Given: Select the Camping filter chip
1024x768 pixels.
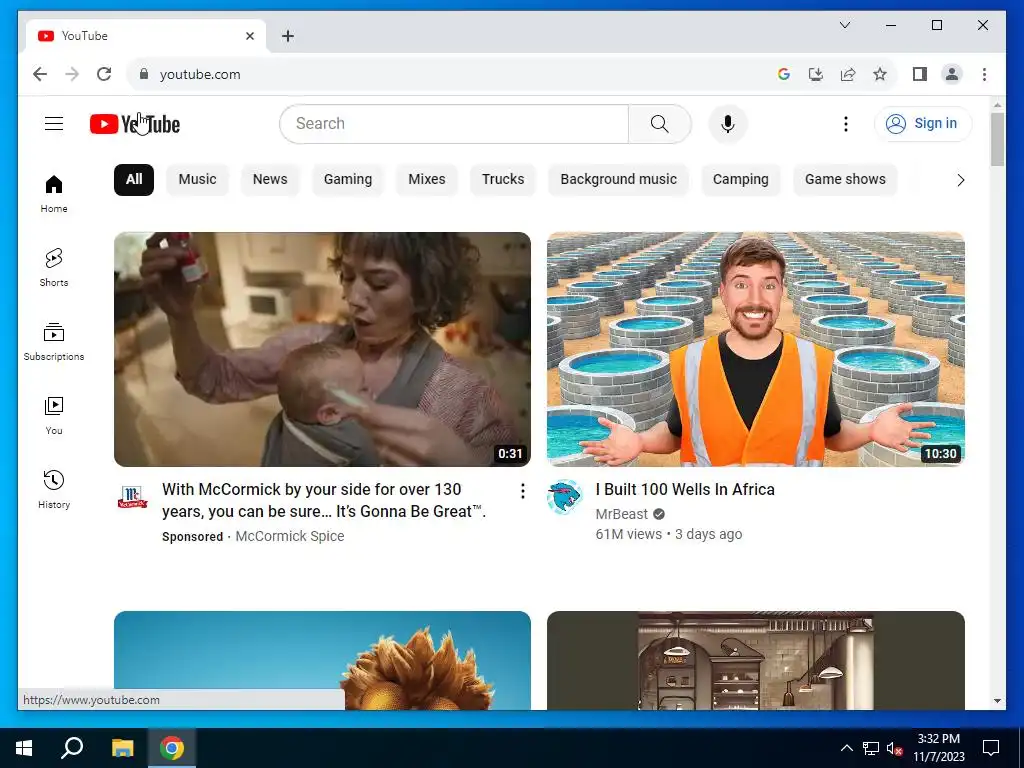Looking at the screenshot, I should coord(741,180).
